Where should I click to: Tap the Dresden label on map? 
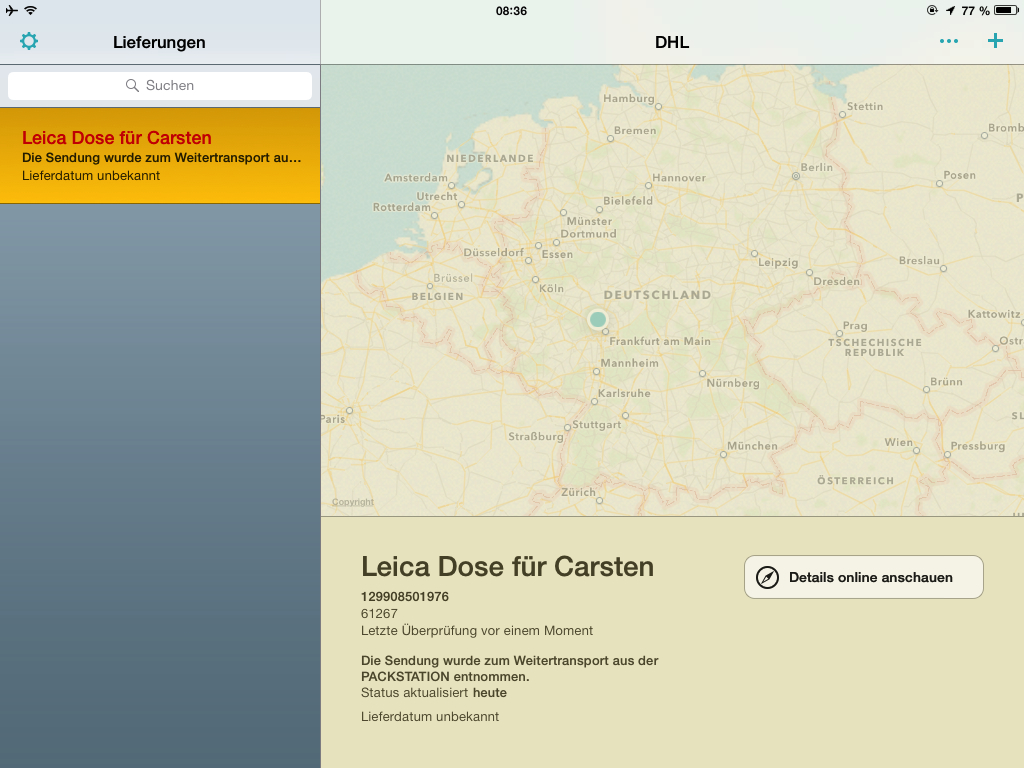tap(837, 281)
